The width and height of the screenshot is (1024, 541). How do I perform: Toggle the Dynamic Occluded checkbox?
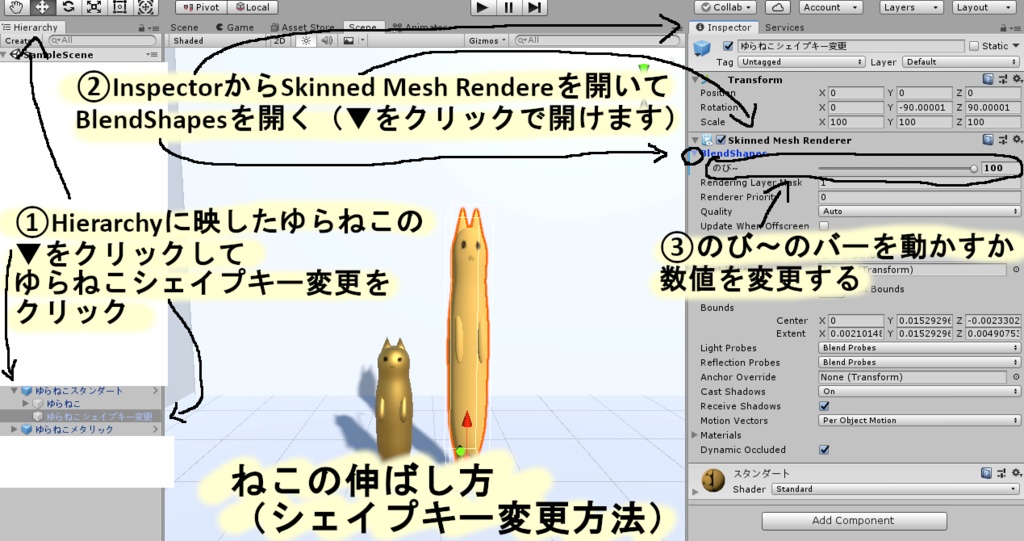coord(824,450)
